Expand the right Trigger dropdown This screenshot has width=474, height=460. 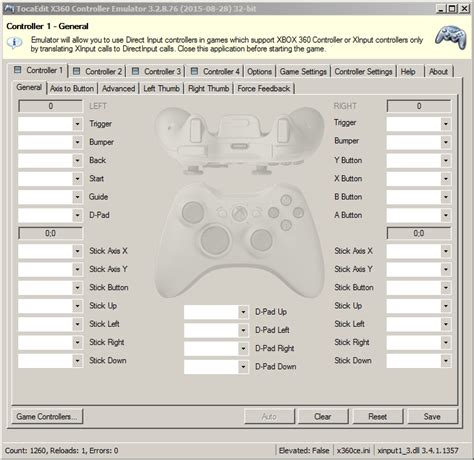point(446,124)
